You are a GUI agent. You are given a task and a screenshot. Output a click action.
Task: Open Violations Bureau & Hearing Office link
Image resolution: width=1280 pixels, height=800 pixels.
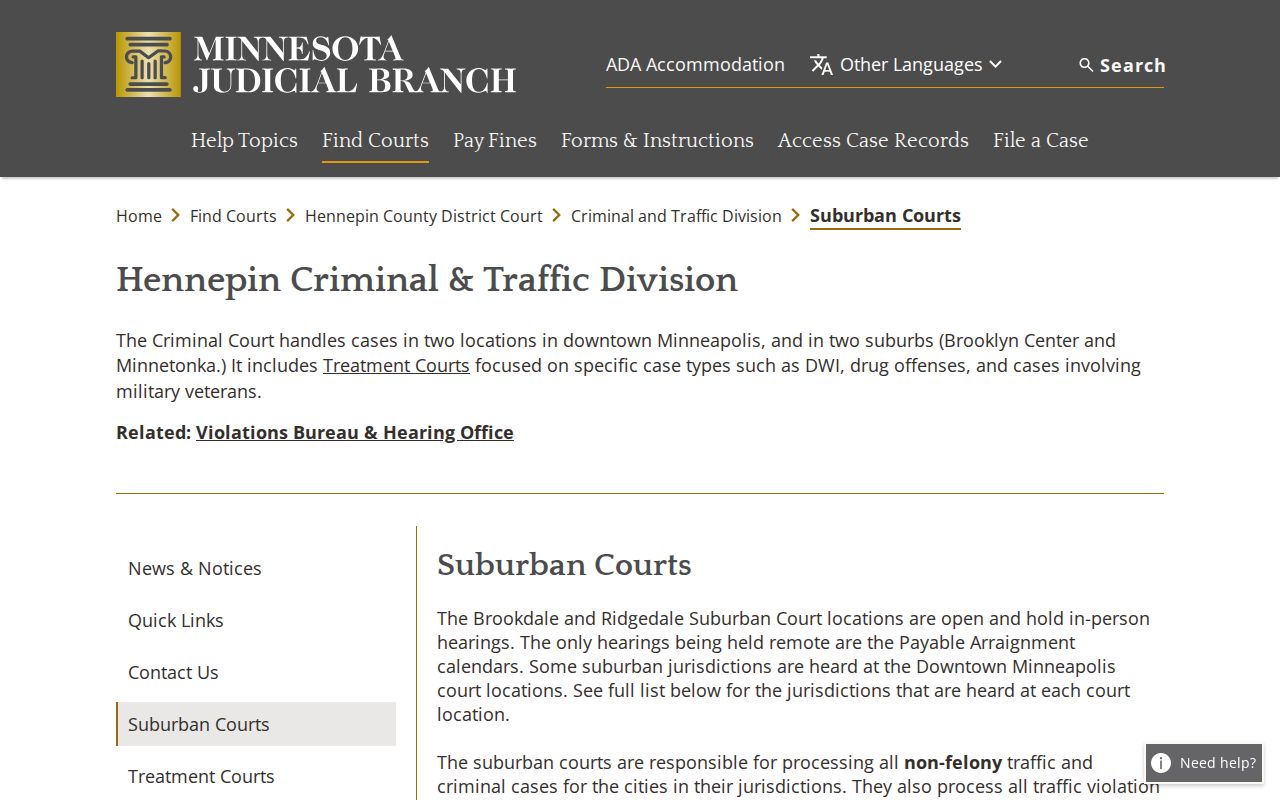pyautogui.click(x=355, y=433)
